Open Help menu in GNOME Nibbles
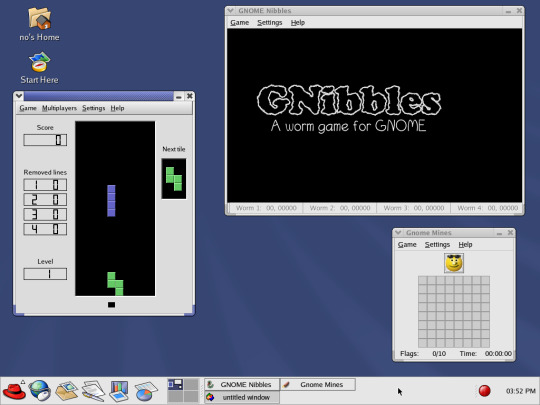 pyautogui.click(x=298, y=23)
